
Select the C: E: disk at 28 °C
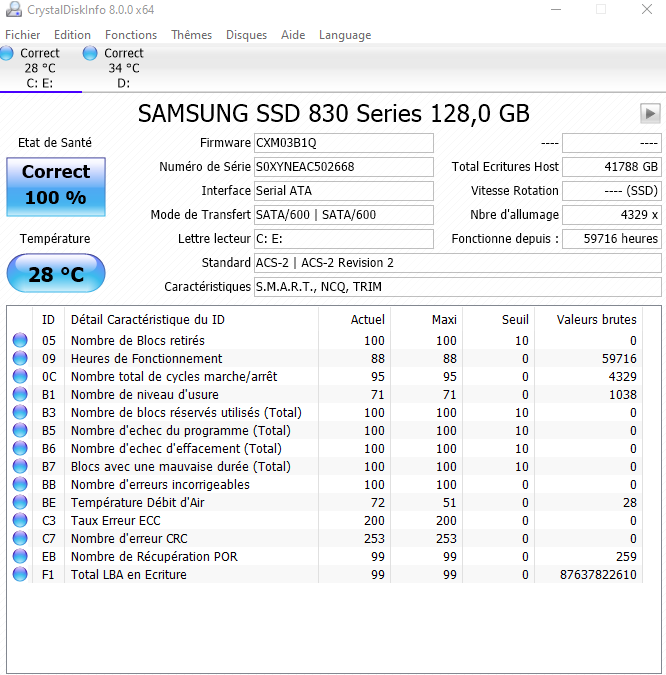(x=40, y=68)
